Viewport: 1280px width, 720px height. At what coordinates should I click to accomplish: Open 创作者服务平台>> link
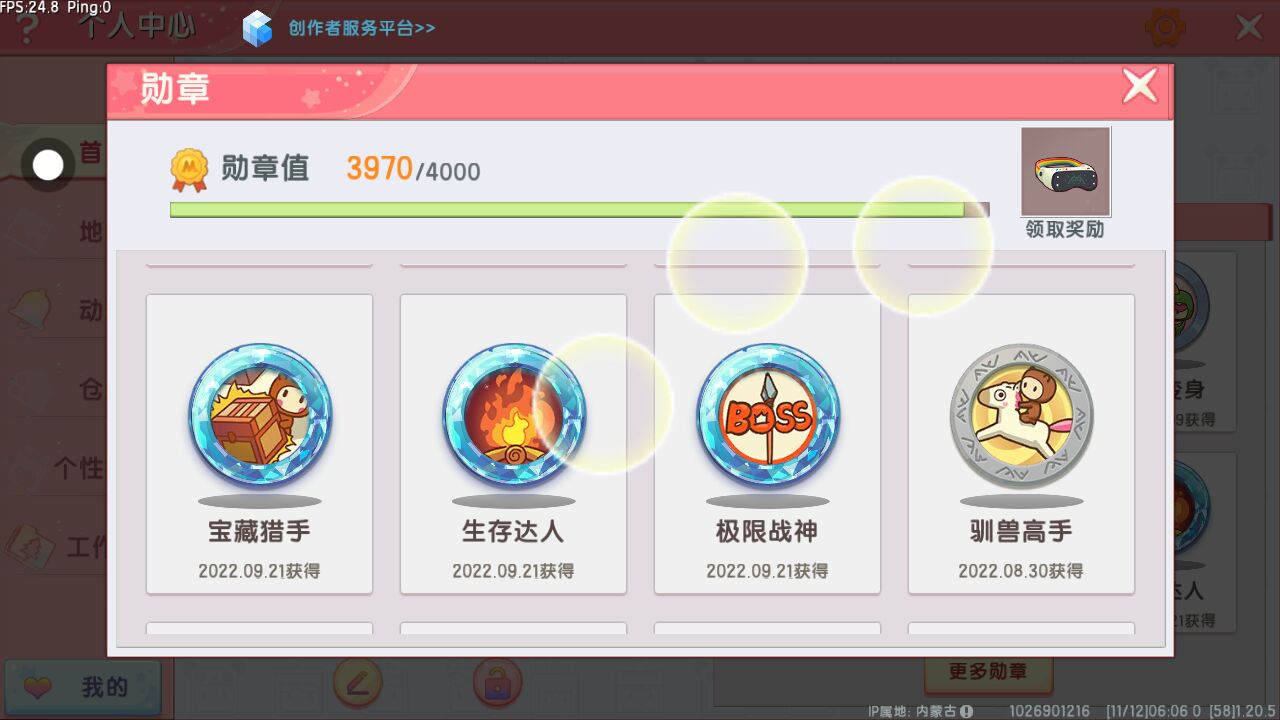362,28
